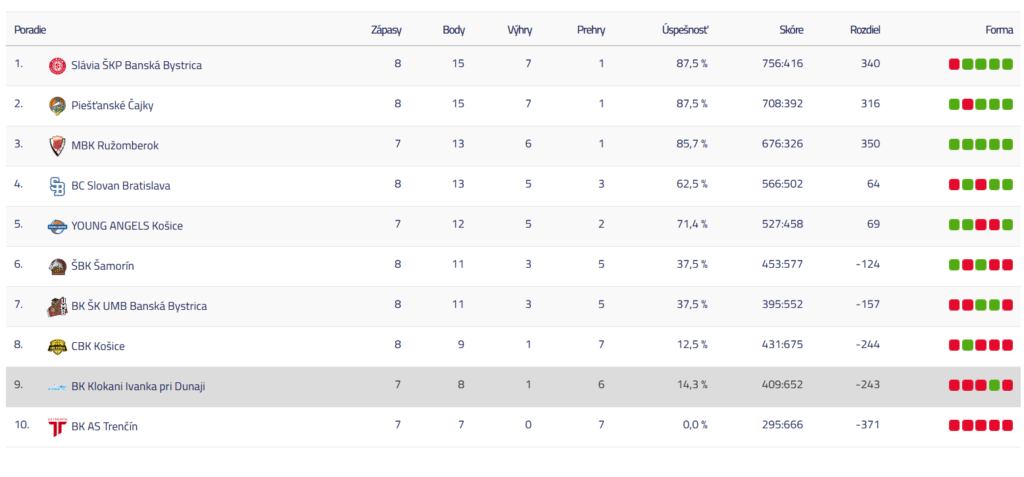Click Slávia ŠKP Banská Bystrica team logo
The image size is (1024, 477).
coord(57,66)
